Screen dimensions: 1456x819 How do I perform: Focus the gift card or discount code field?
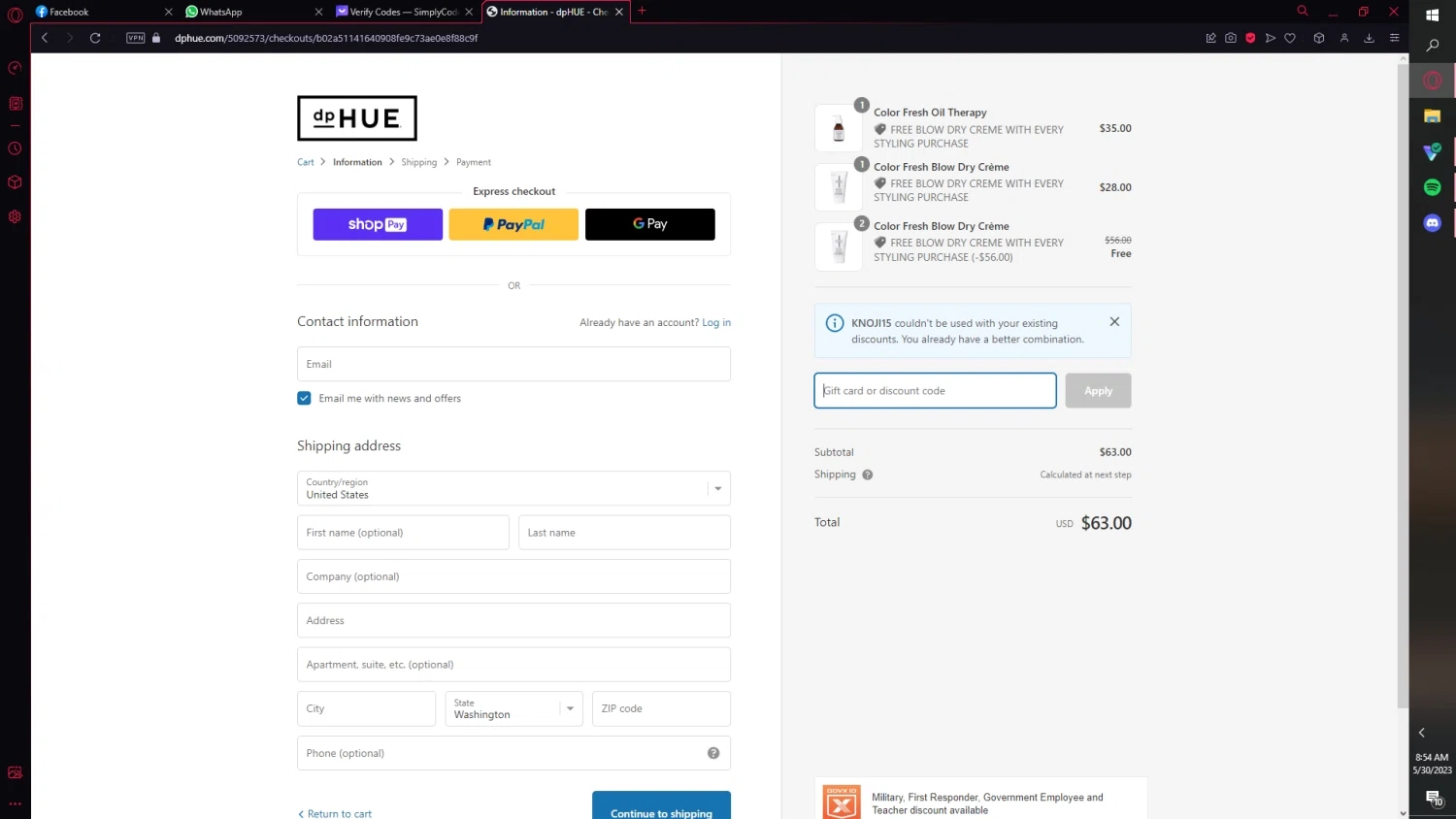pyautogui.click(x=935, y=390)
